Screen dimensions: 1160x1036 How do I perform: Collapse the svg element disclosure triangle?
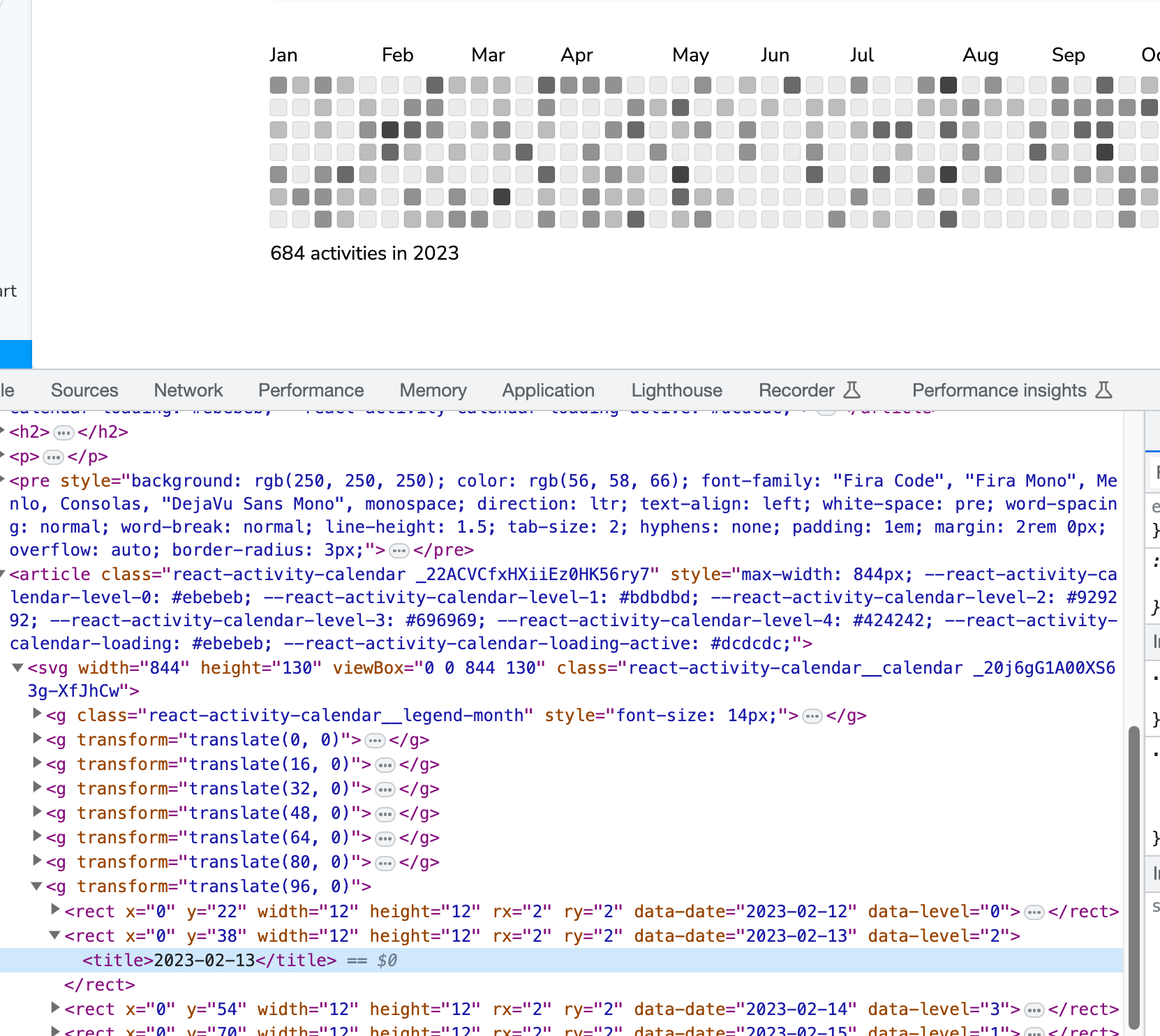pyautogui.click(x=17, y=667)
